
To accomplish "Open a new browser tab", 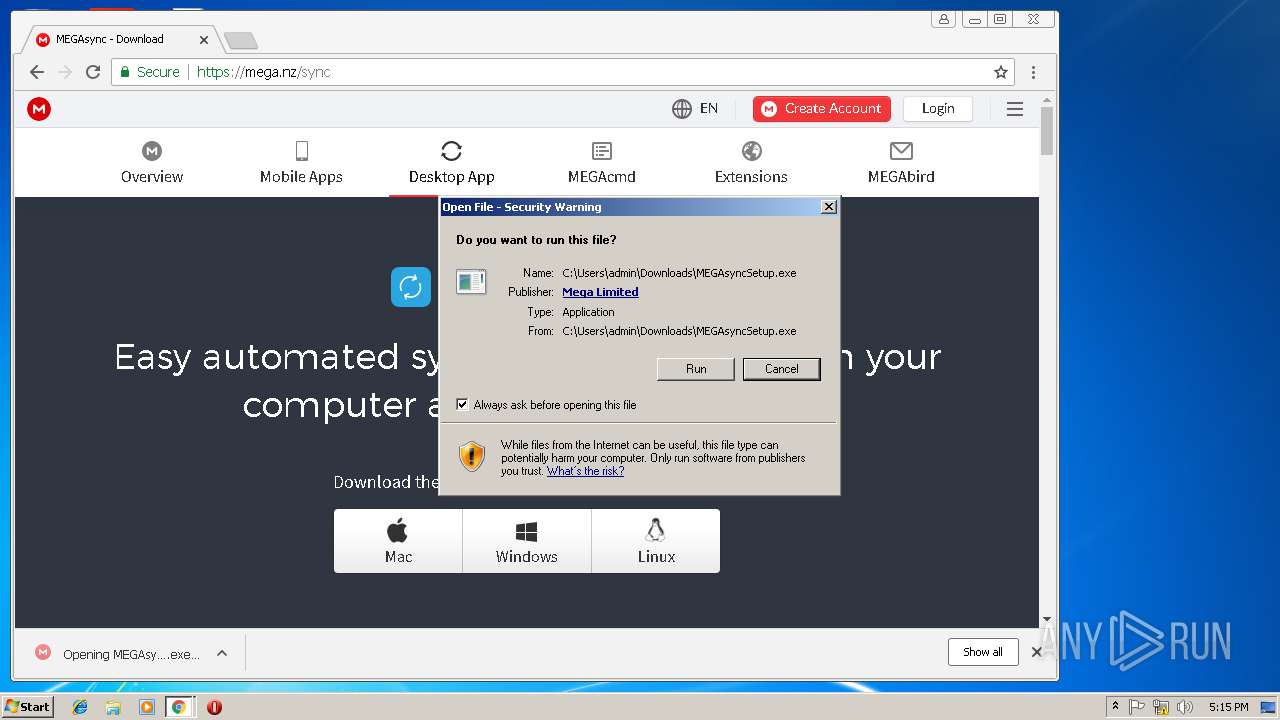I will (x=240, y=40).
